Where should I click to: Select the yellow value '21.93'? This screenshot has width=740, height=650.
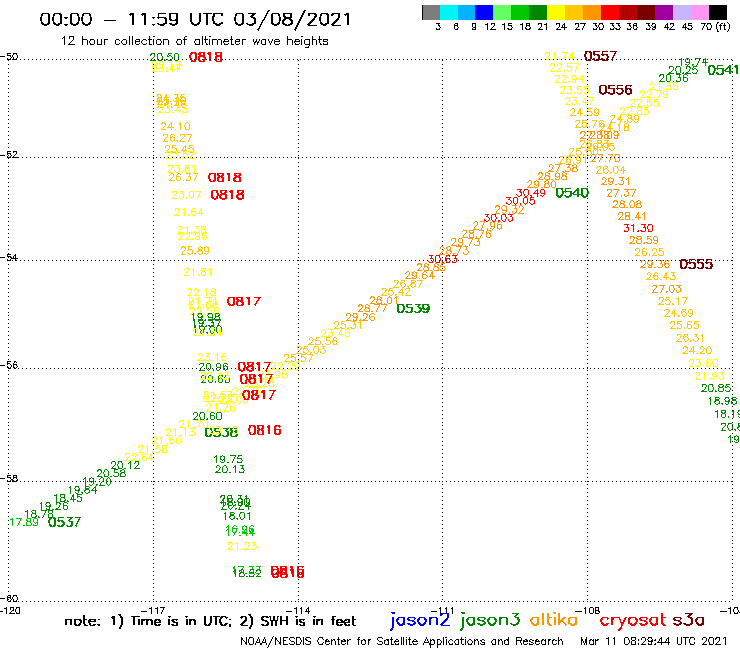pos(709,376)
